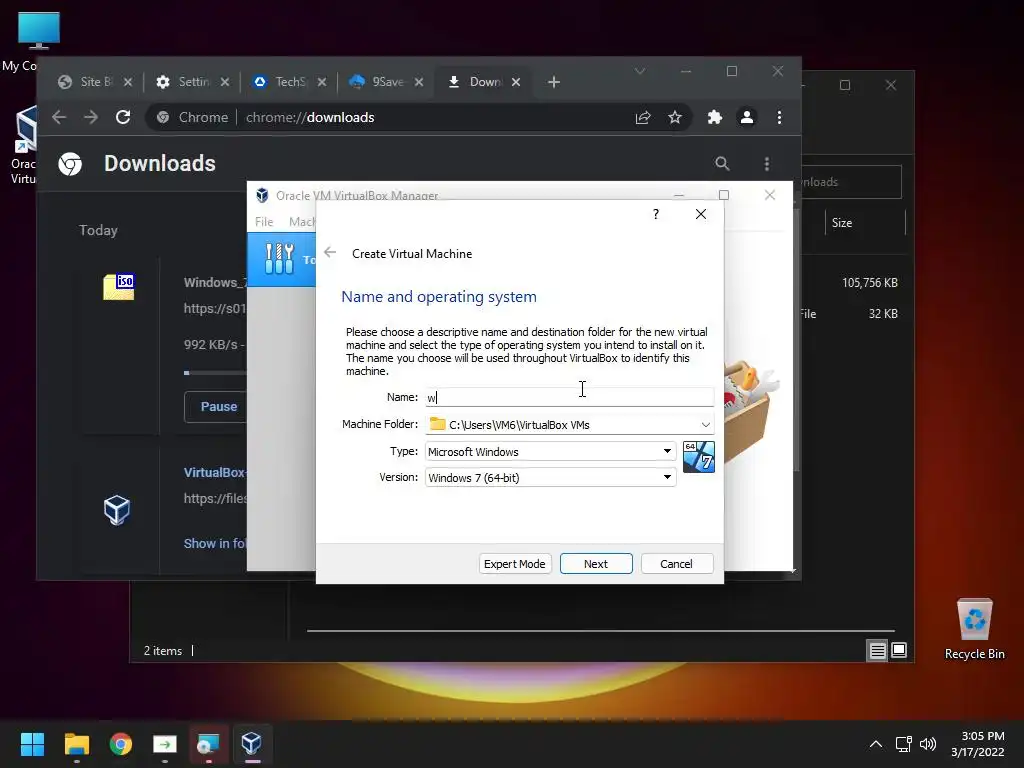This screenshot has width=1024, height=768.
Task: Click the 105,756 KB size cell in Explorer
Action: [869, 283]
